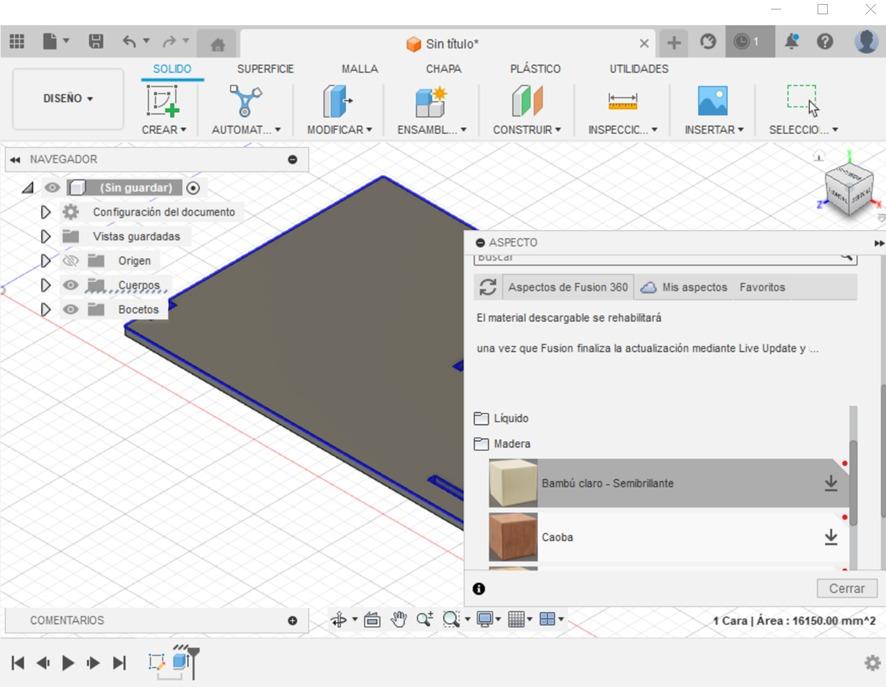Open the MODIFICAR dropdown menu
Viewport: 886px width, 687px height.
pyautogui.click(x=339, y=129)
